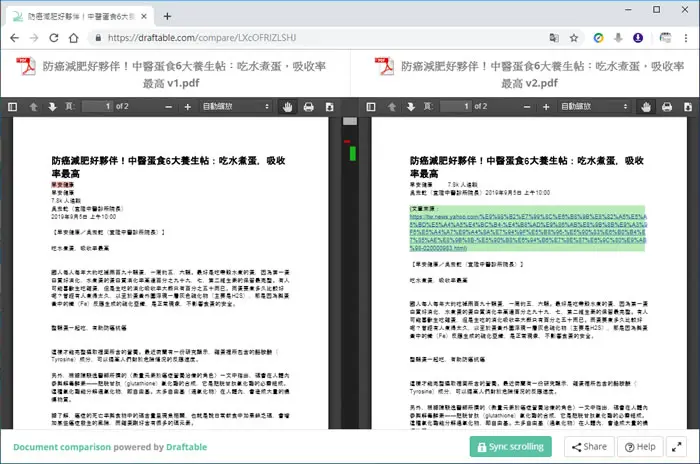Download the right v2.pdf document
This screenshot has width=700, height=464.
tap(688, 107)
